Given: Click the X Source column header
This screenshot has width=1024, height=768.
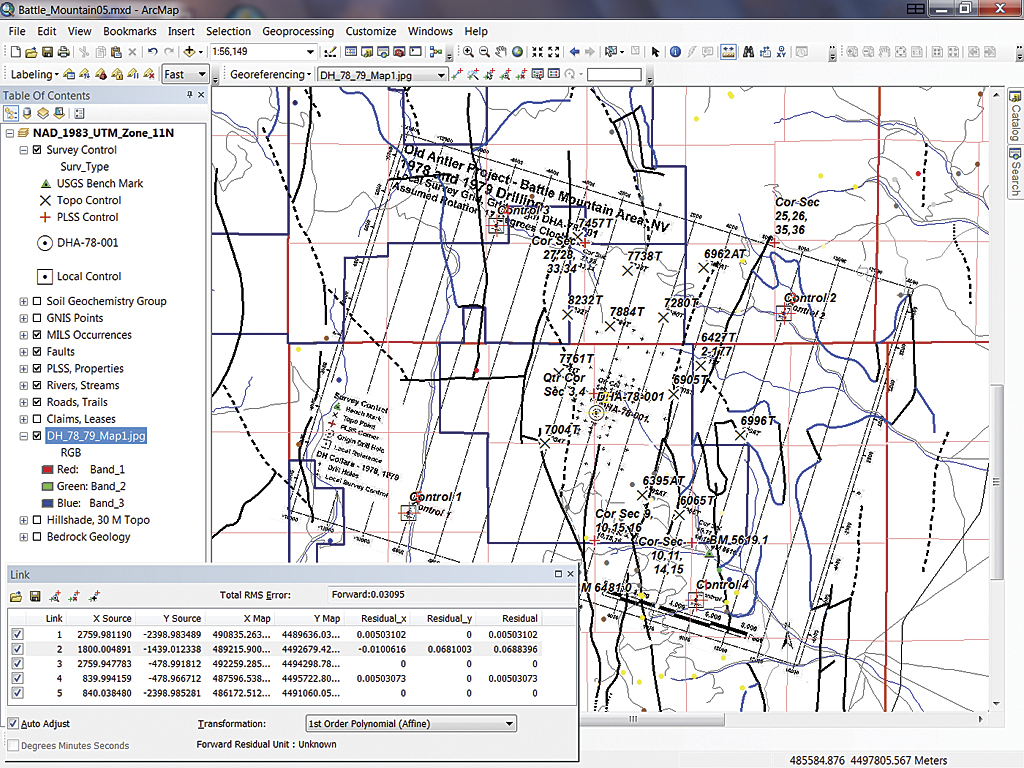Looking at the screenshot, I should click(x=101, y=618).
